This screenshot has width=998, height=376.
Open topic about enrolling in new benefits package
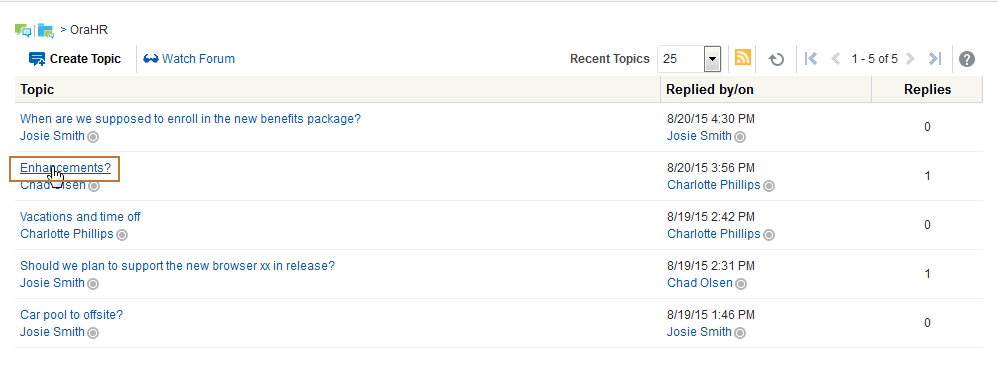coord(190,119)
